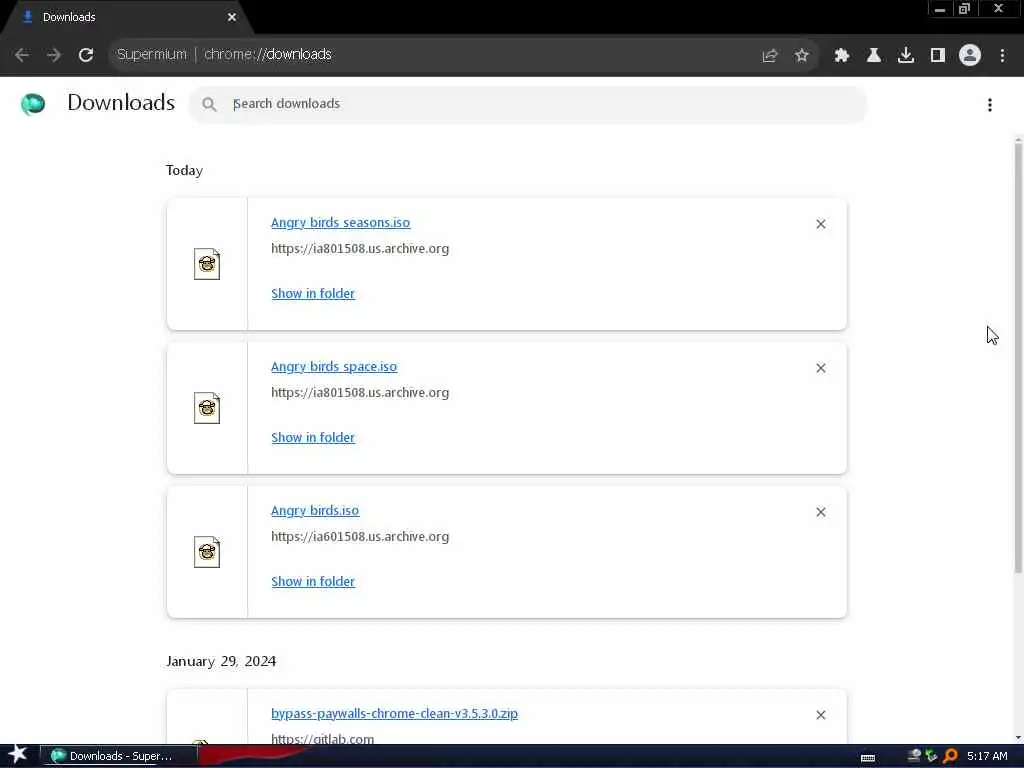The width and height of the screenshot is (1024, 768).
Task: Restore down the browser window
Action: pyautogui.click(x=964, y=9)
